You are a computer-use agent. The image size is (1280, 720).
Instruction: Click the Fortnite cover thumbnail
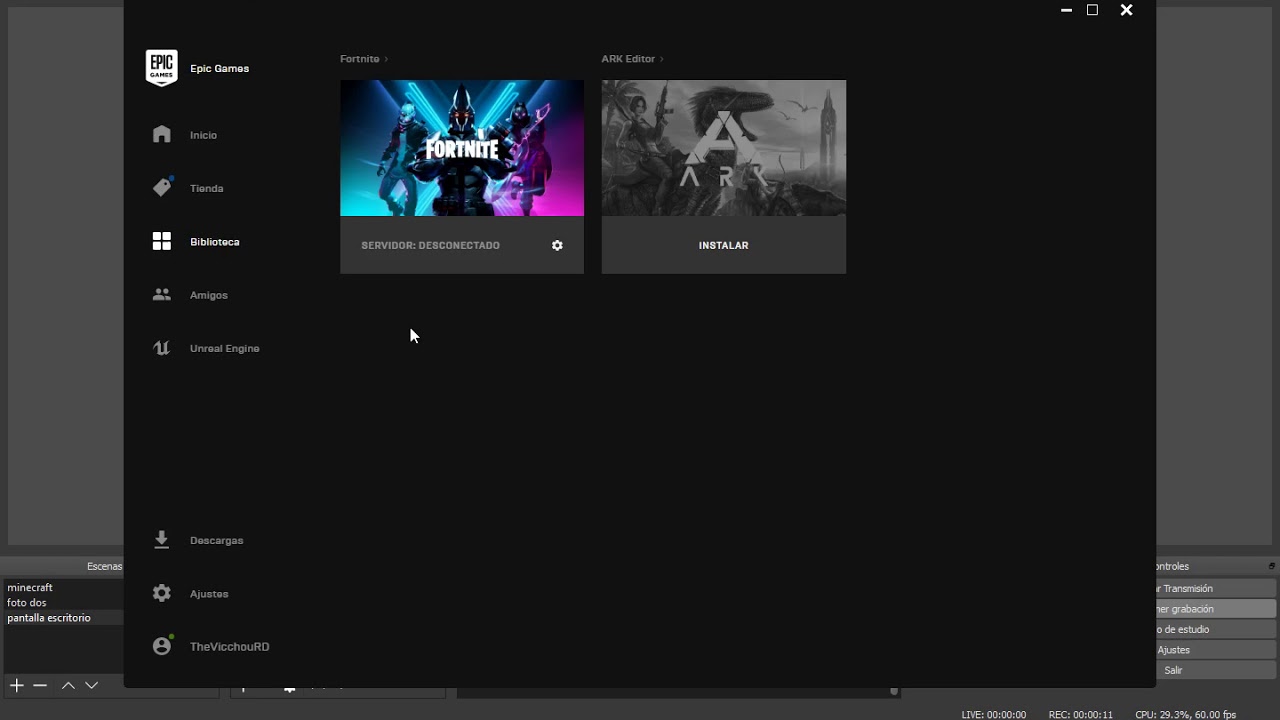462,148
